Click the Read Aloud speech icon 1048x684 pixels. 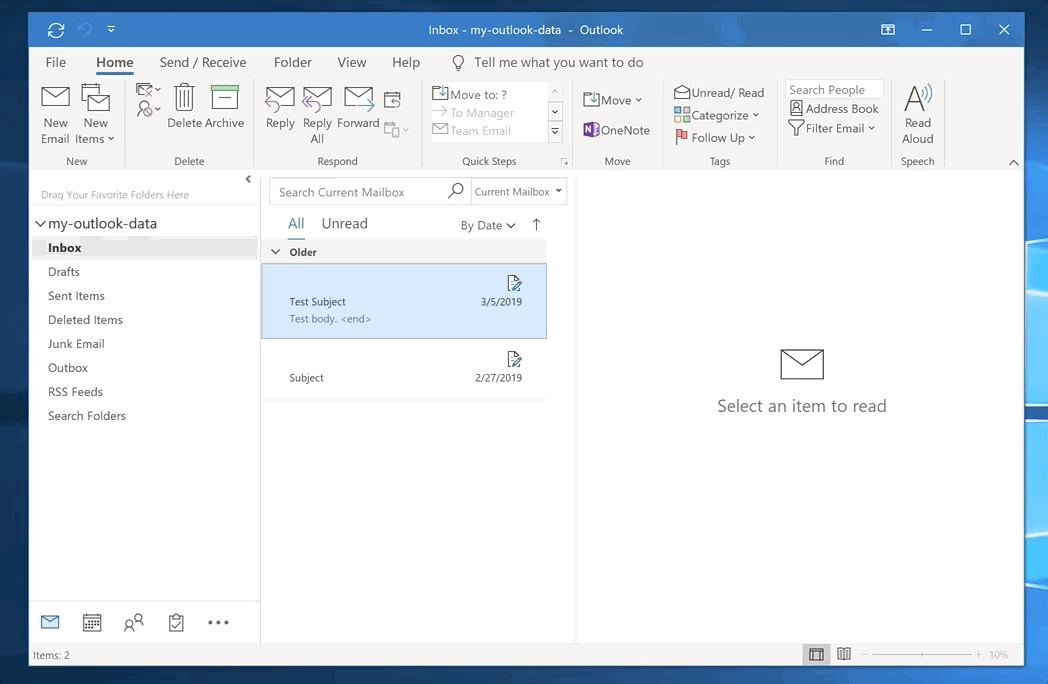tap(917, 98)
